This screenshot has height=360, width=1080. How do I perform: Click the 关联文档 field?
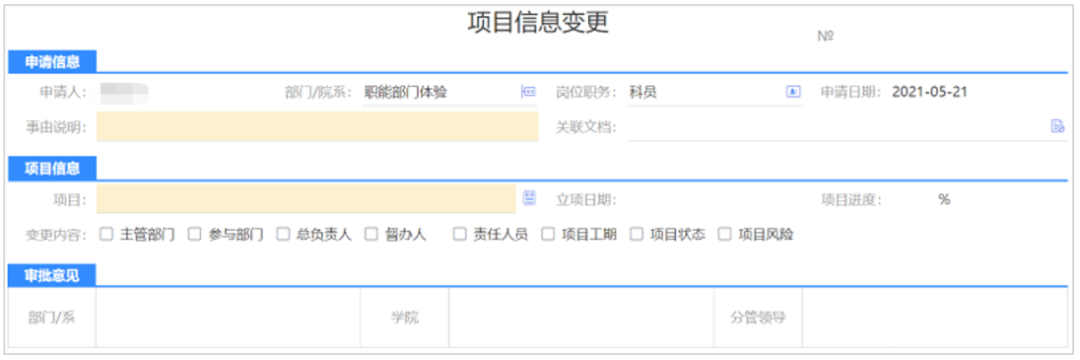click(847, 127)
